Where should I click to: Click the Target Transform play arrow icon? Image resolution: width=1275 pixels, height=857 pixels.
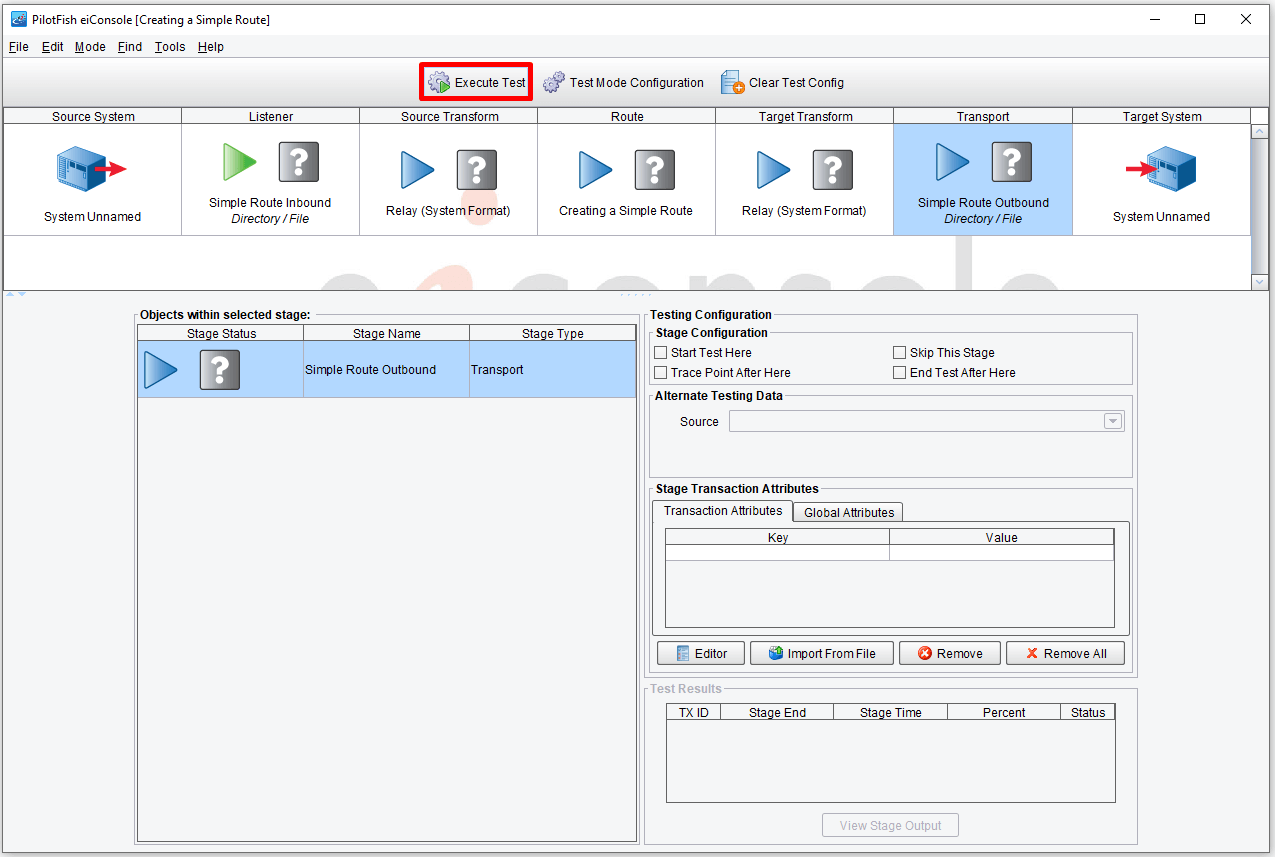coord(774,170)
